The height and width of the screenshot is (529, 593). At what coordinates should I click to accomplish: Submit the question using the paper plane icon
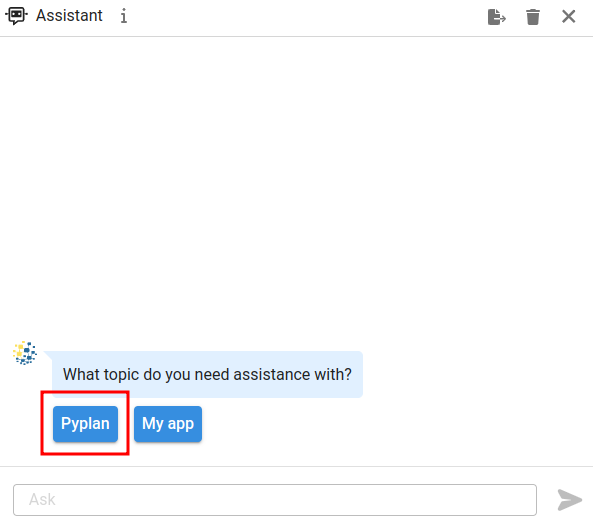570,500
